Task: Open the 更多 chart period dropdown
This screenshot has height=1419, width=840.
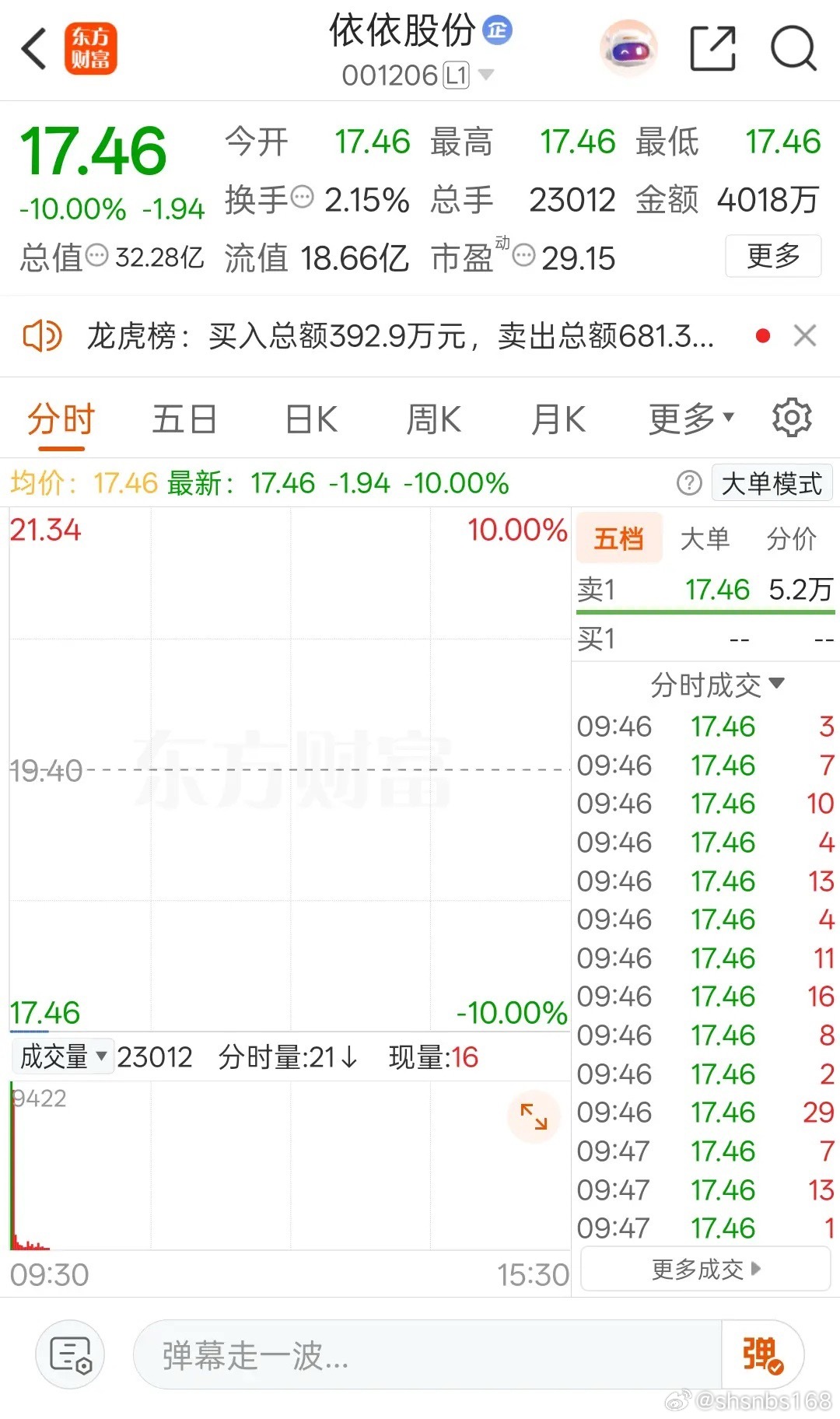Action: tap(691, 419)
